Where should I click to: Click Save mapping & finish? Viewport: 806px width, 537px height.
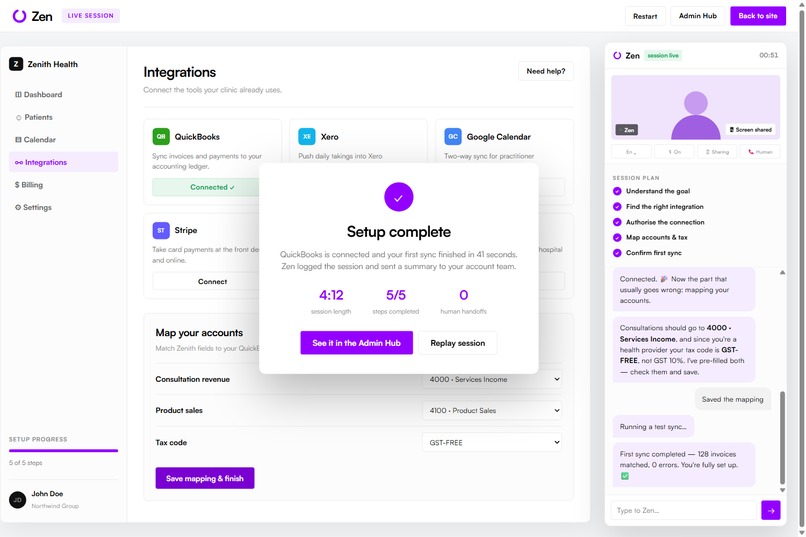pyautogui.click(x=205, y=478)
